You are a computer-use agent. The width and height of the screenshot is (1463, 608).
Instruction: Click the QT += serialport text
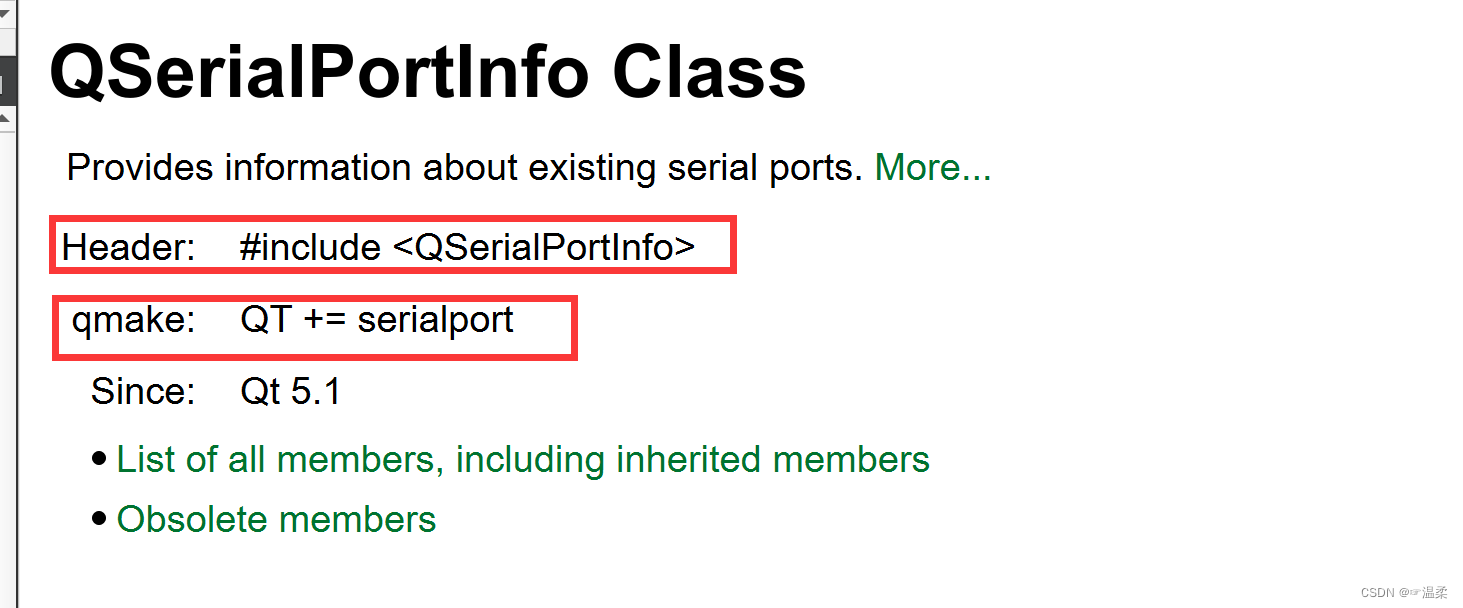click(377, 320)
